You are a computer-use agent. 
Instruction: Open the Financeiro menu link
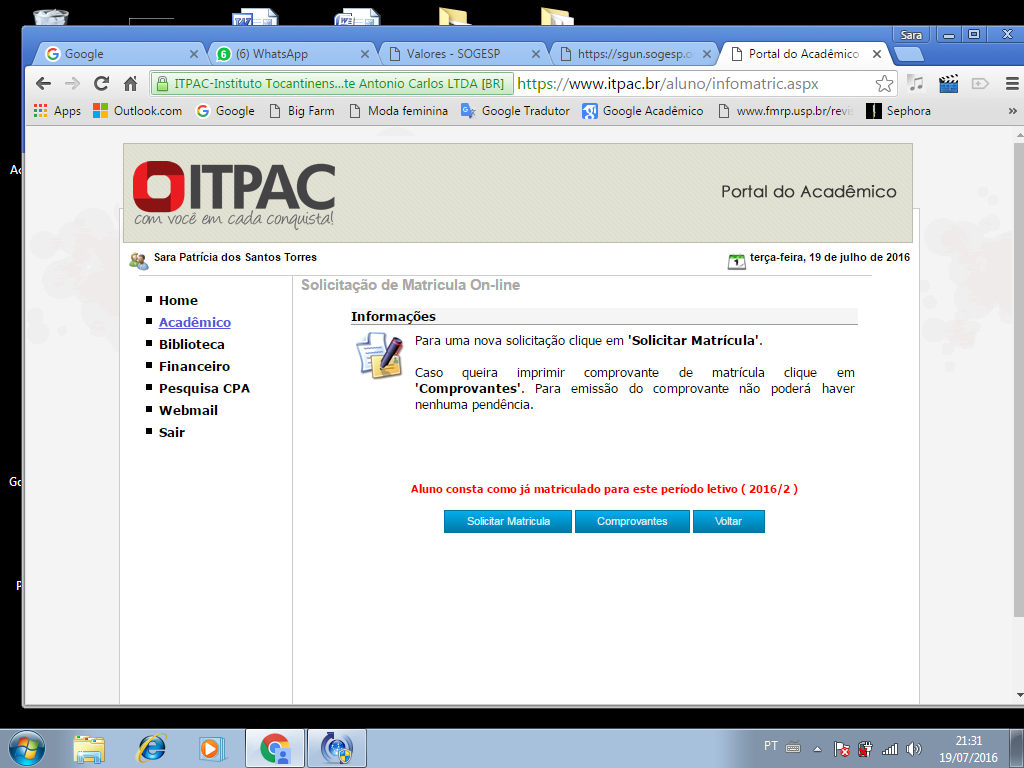point(194,367)
